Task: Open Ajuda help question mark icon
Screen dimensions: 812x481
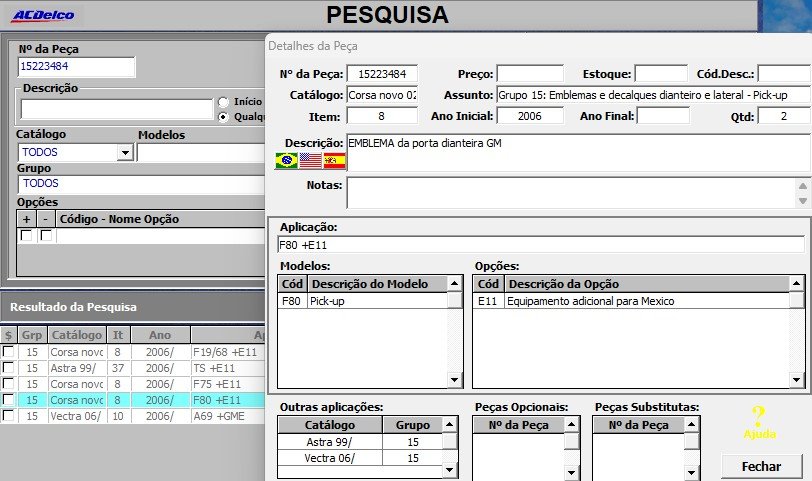Action: pos(759,422)
